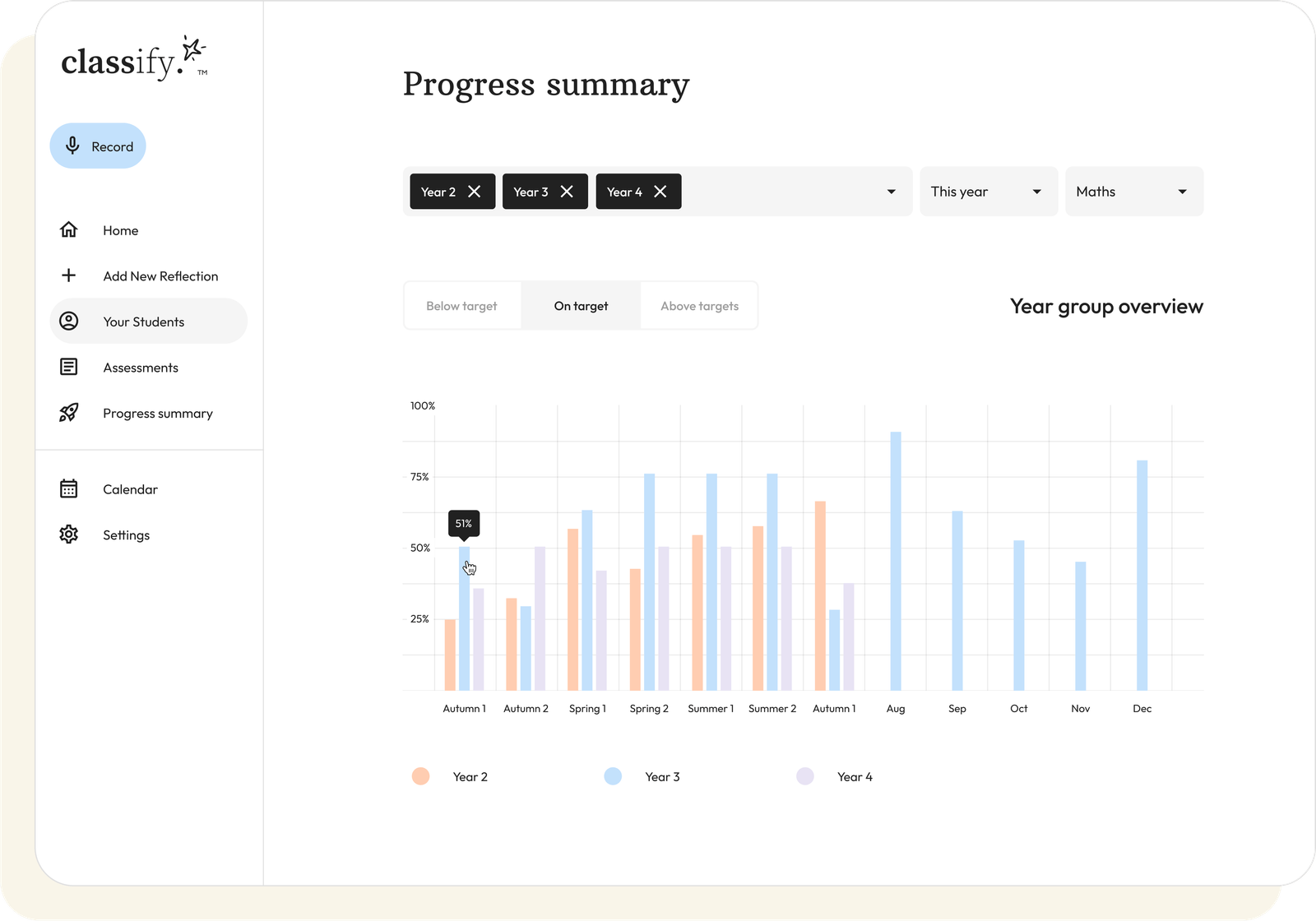Remove the Year 4 filter chip
This screenshot has width=1316, height=921.
[660, 192]
